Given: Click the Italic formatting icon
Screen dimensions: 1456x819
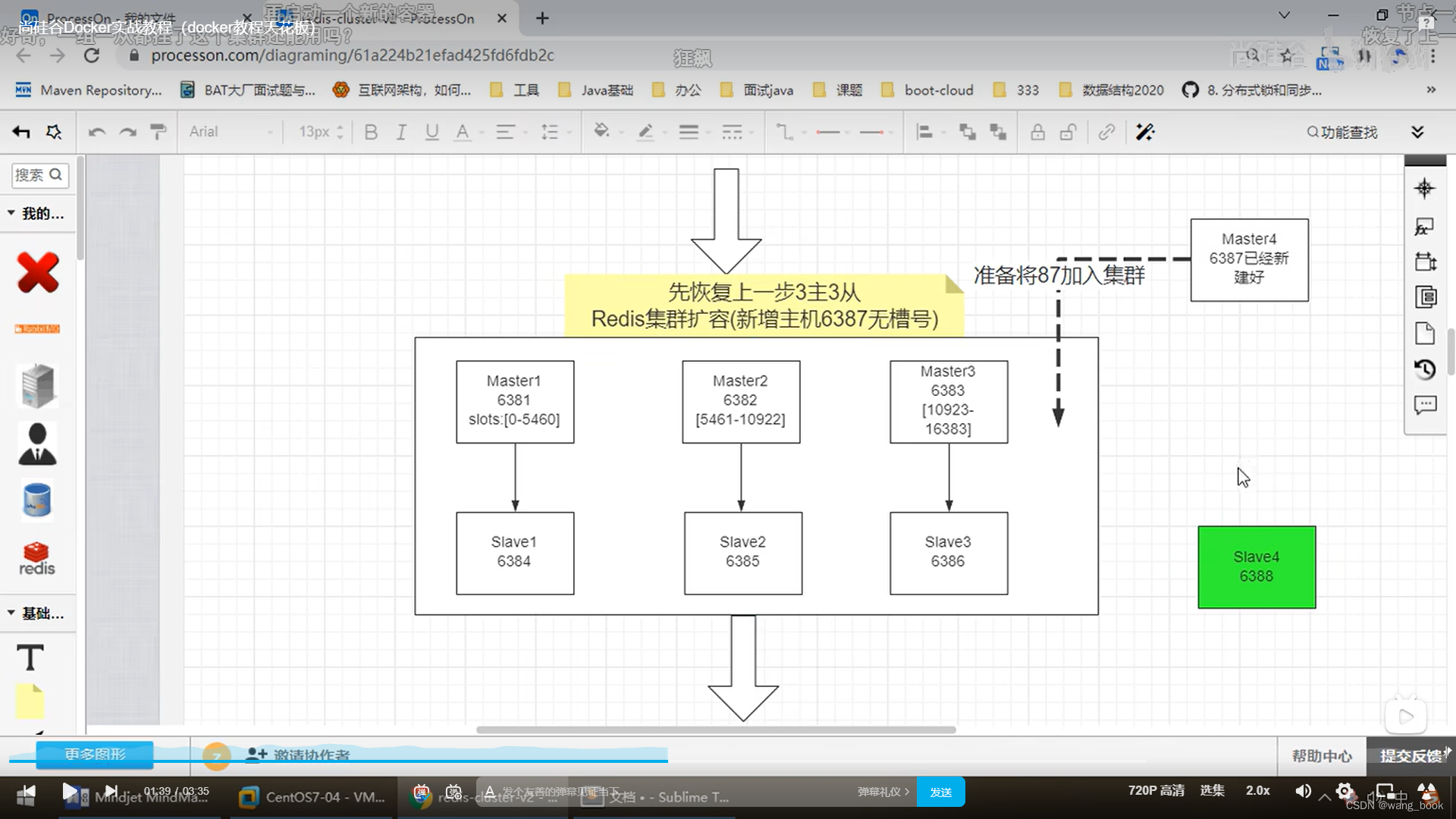Looking at the screenshot, I should point(401,132).
